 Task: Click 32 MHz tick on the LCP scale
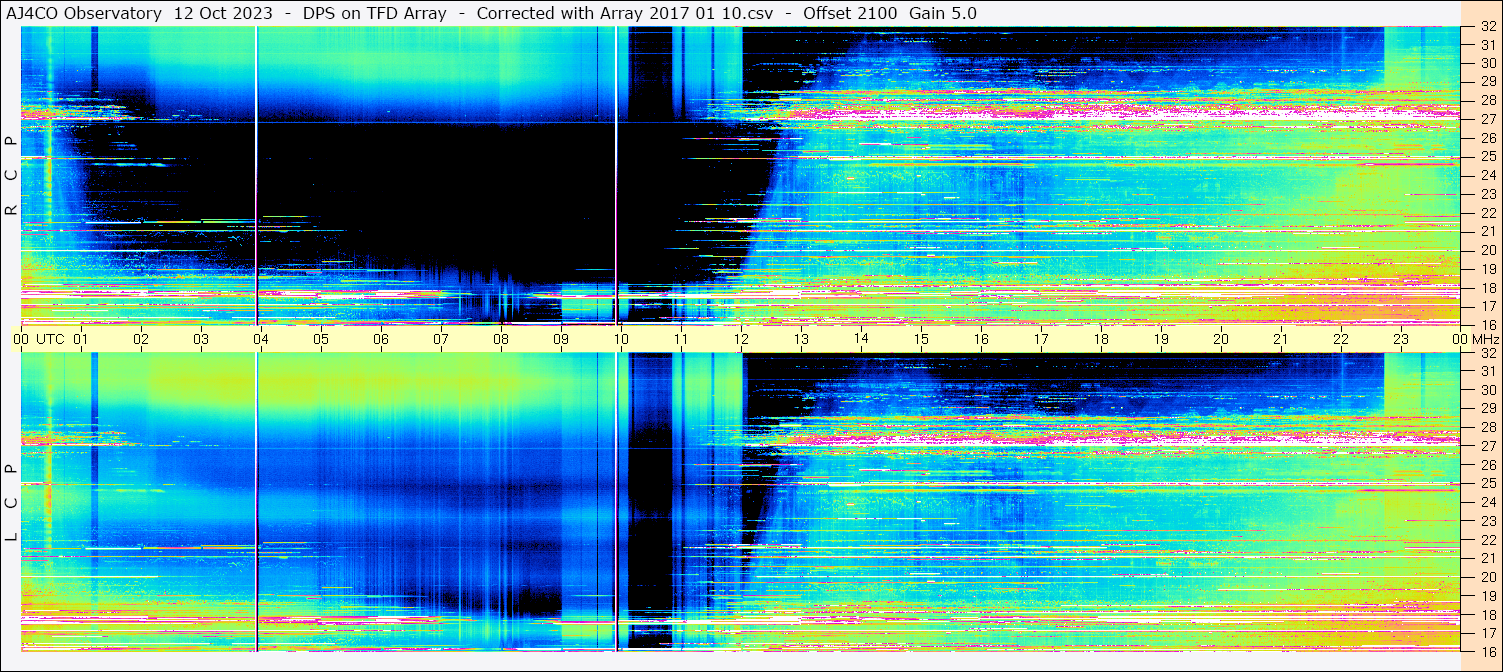(1487, 353)
